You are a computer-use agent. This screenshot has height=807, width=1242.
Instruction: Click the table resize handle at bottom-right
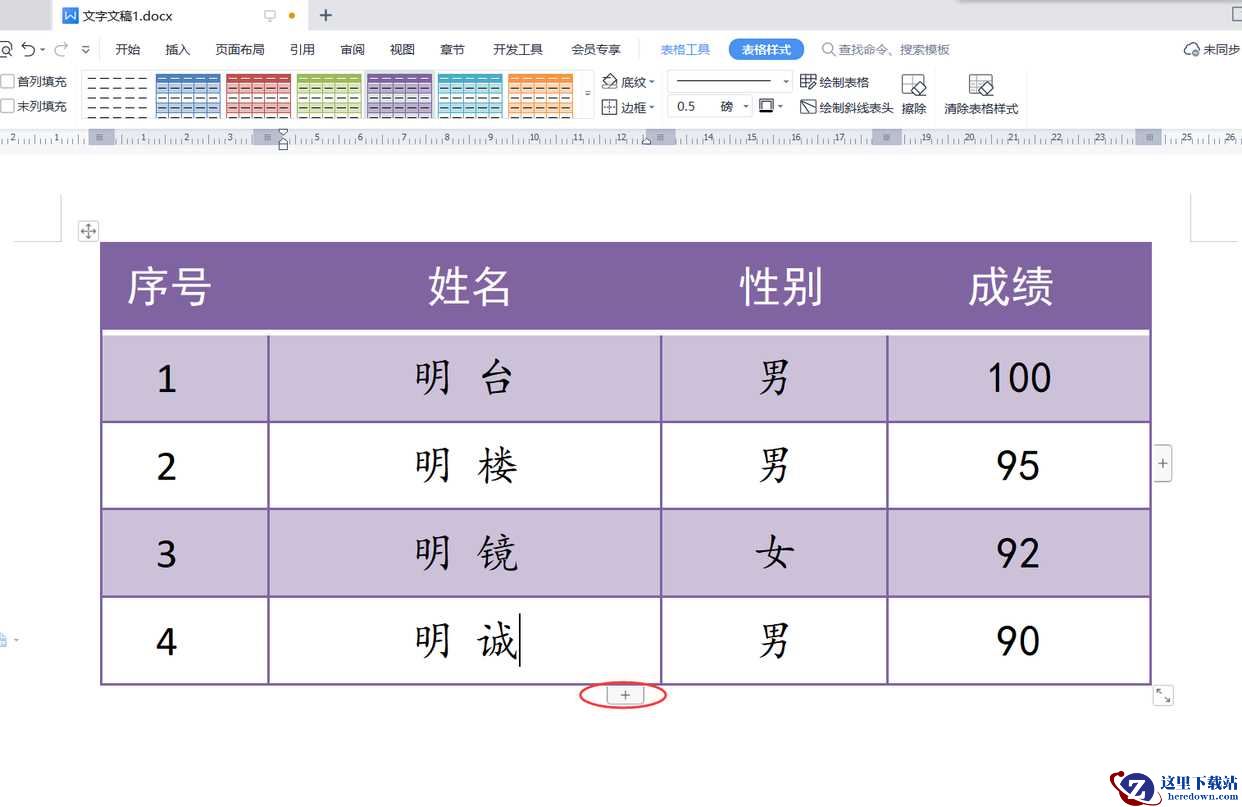[x=1162, y=695]
